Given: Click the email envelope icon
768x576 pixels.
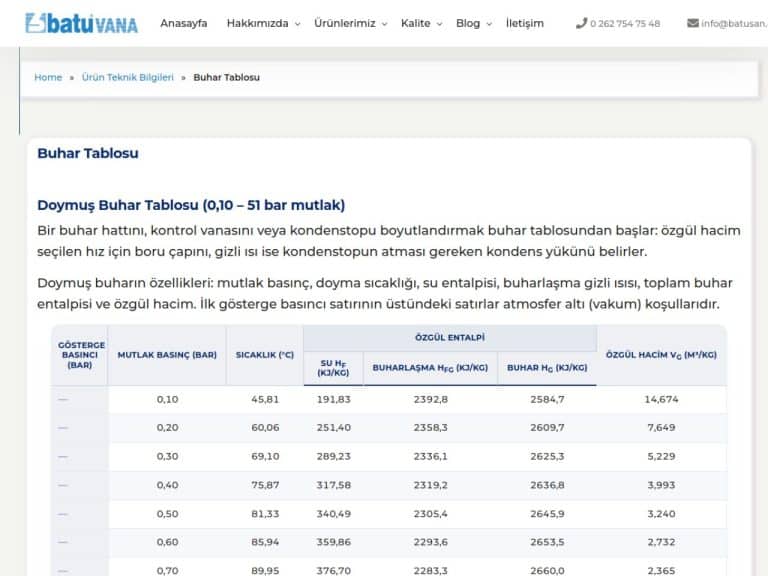Looking at the screenshot, I should pyautogui.click(x=693, y=23).
